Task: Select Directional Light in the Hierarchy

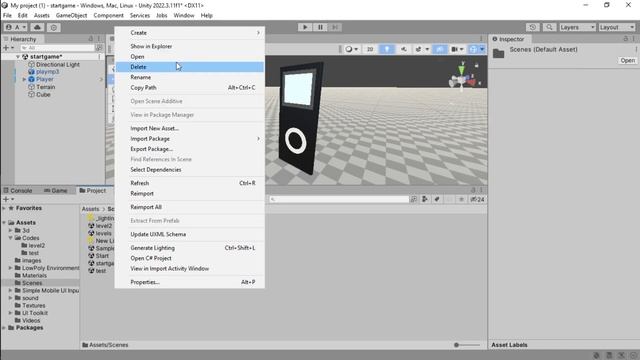Action: tap(58, 64)
